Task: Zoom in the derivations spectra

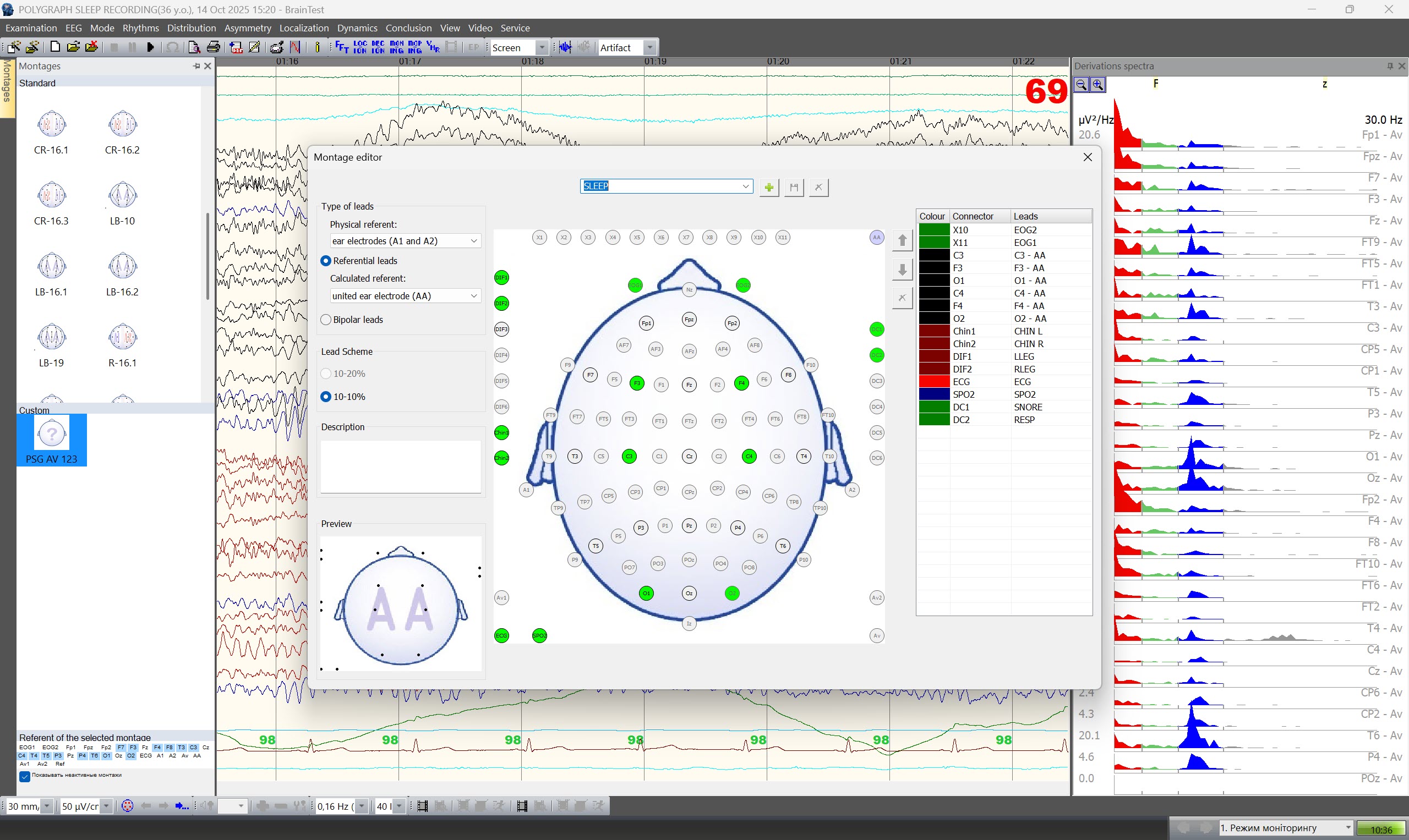Action: [x=1097, y=85]
